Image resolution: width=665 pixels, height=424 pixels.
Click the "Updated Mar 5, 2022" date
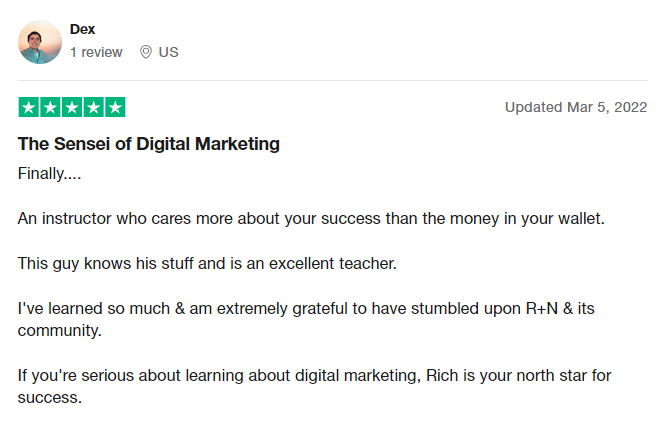tap(575, 107)
